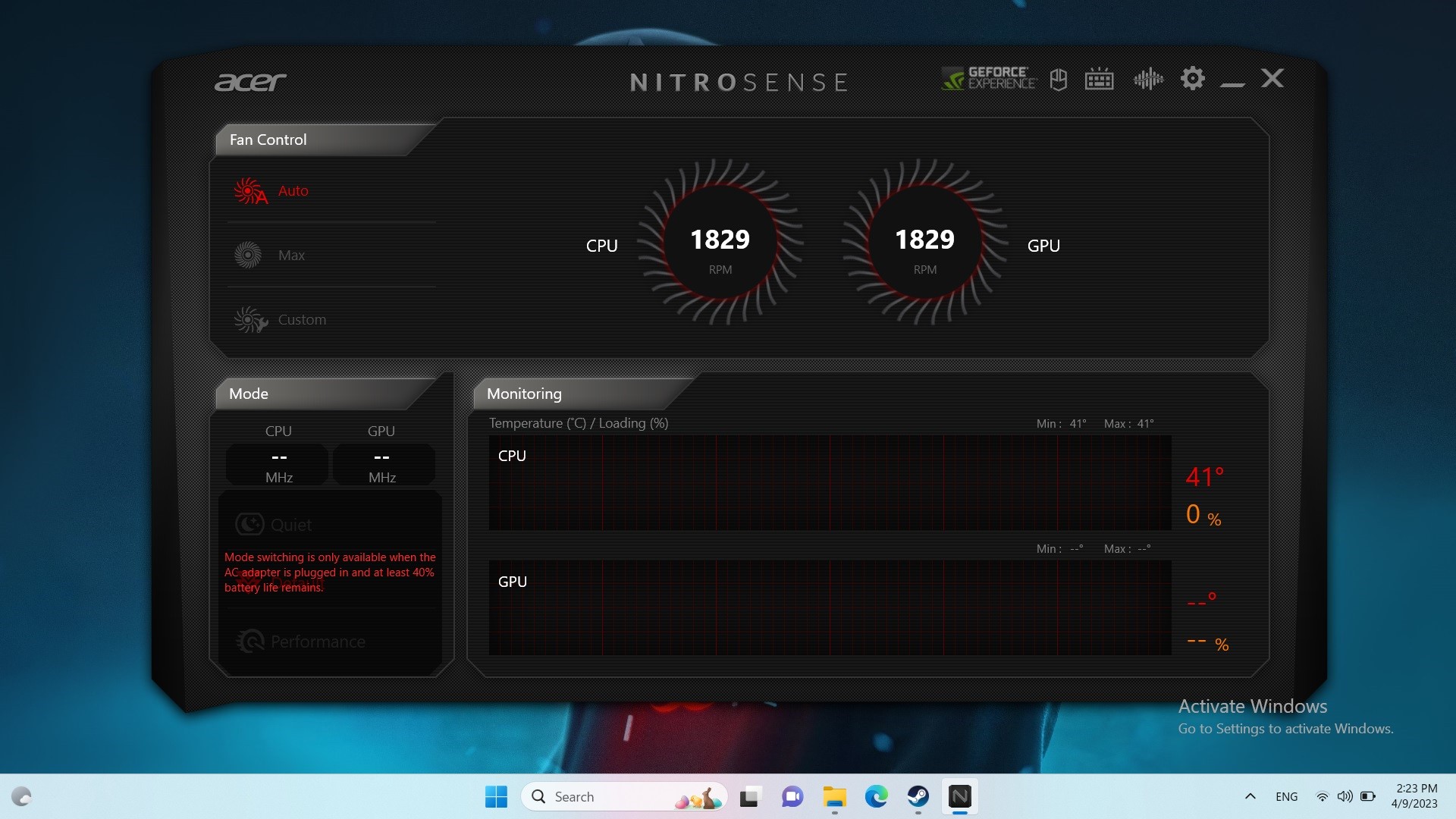Open keyboard settings icon in NitroSense header
Screen dimensions: 1456x819
pos(1099,79)
